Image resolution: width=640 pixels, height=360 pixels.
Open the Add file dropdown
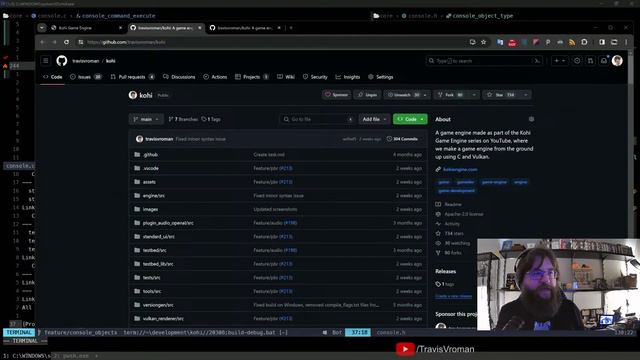374,119
